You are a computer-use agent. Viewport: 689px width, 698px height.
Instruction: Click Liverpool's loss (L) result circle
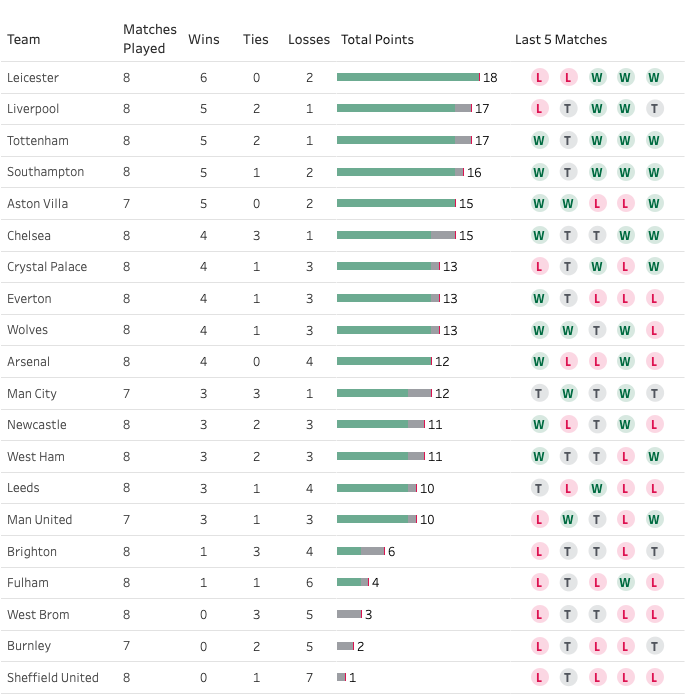[x=540, y=109]
